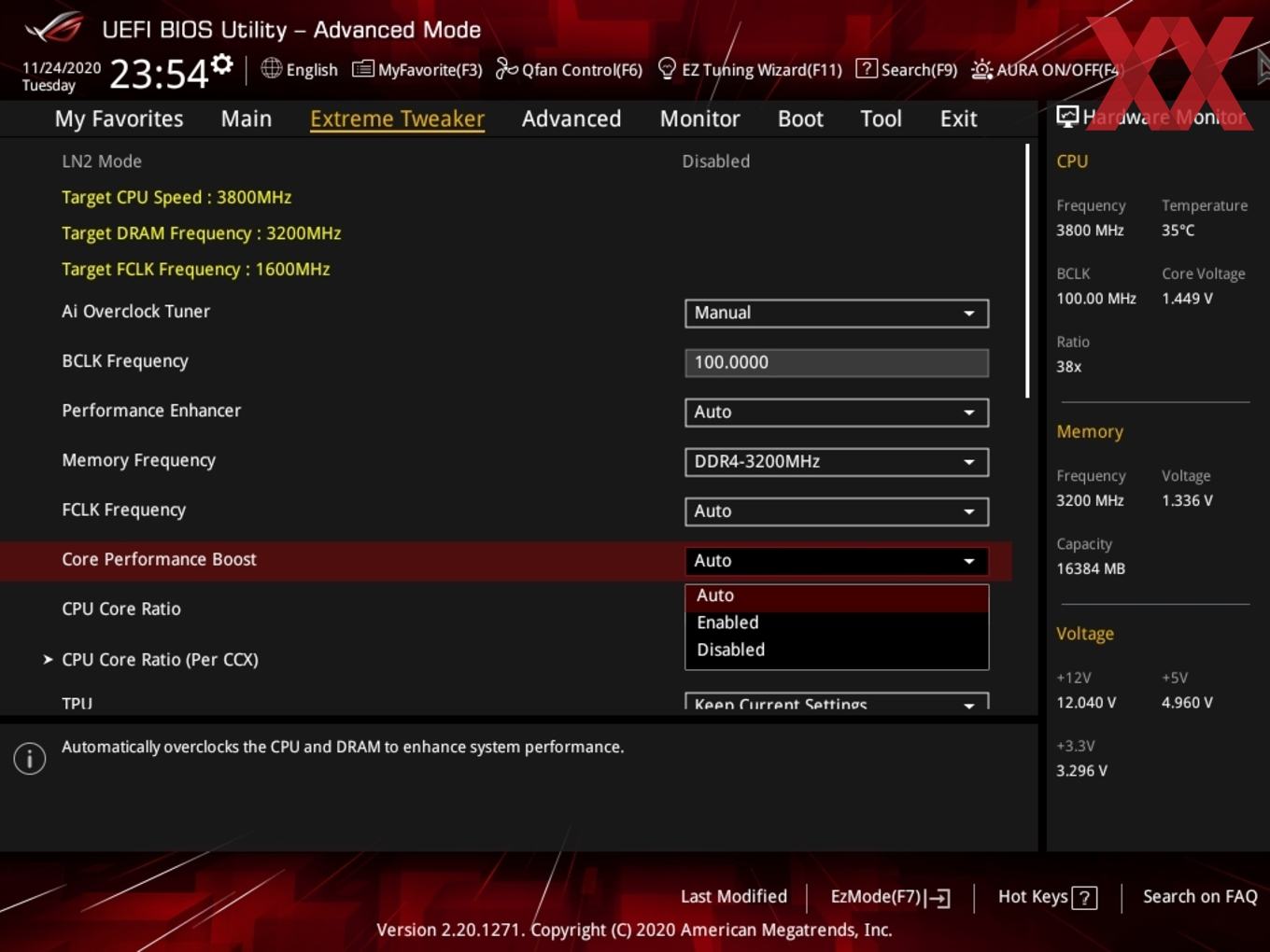Open the clock settings gear icon
The image size is (1270, 952).
(222, 64)
